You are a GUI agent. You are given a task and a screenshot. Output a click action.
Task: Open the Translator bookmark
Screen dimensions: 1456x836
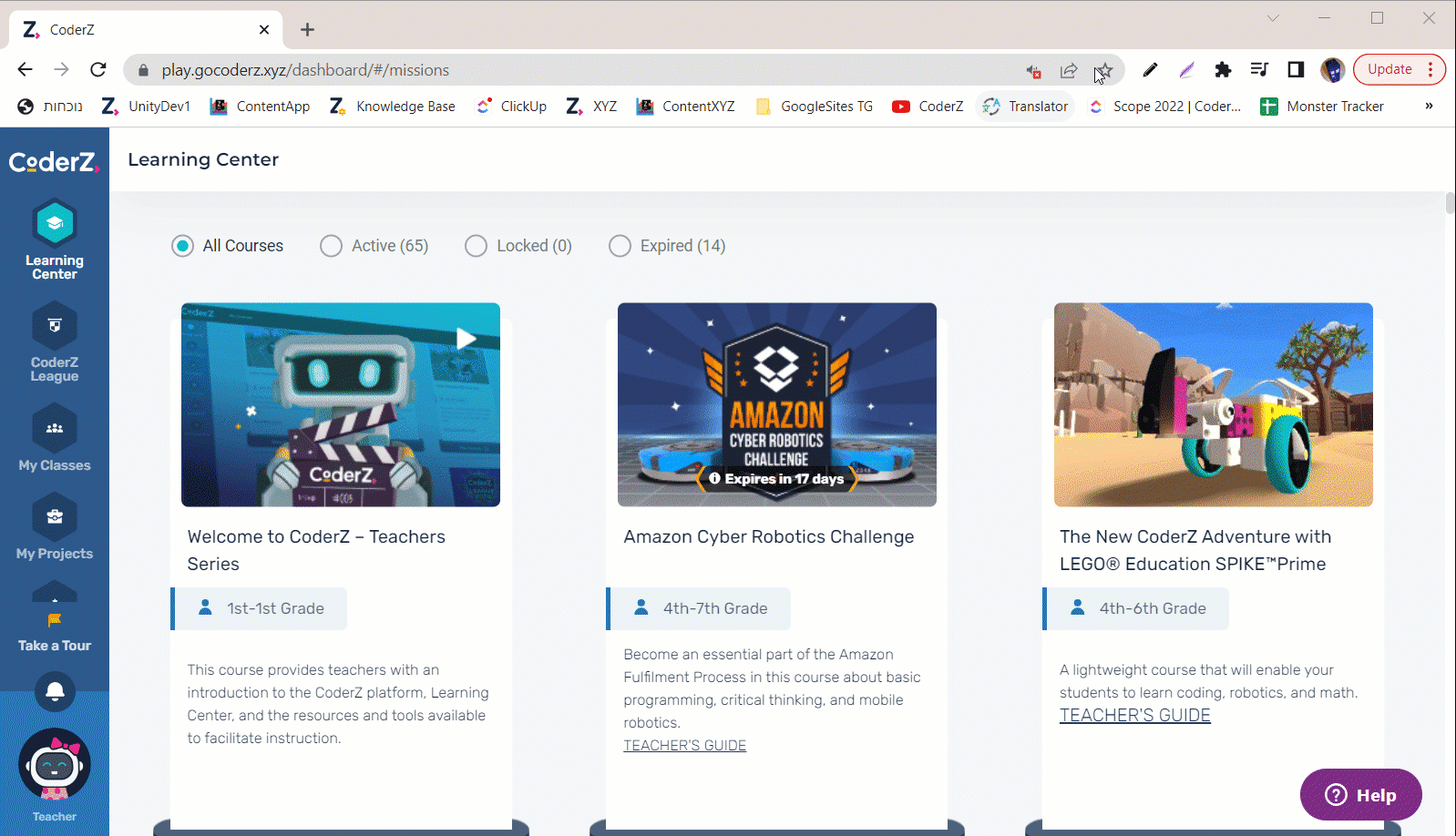[1025, 107]
